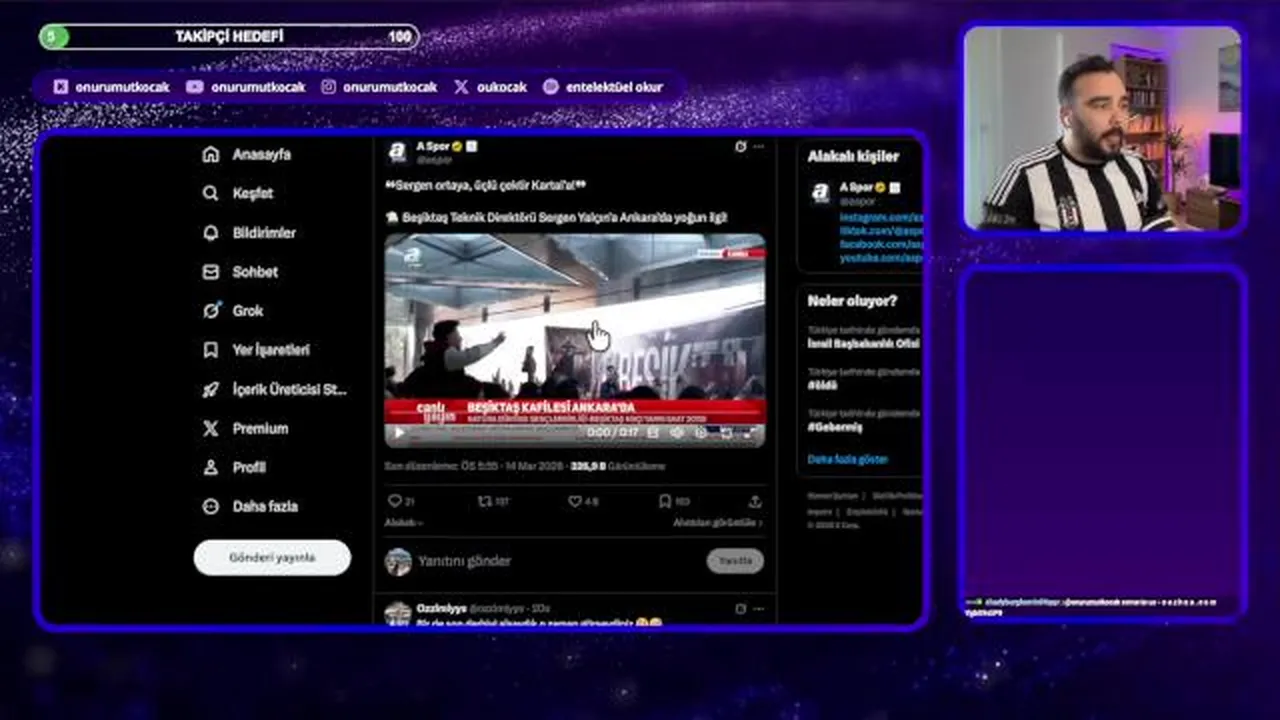Viewport: 1280px width, 720px height.
Task: Open the facebook.com link in A Spor bio
Action: click(x=880, y=244)
